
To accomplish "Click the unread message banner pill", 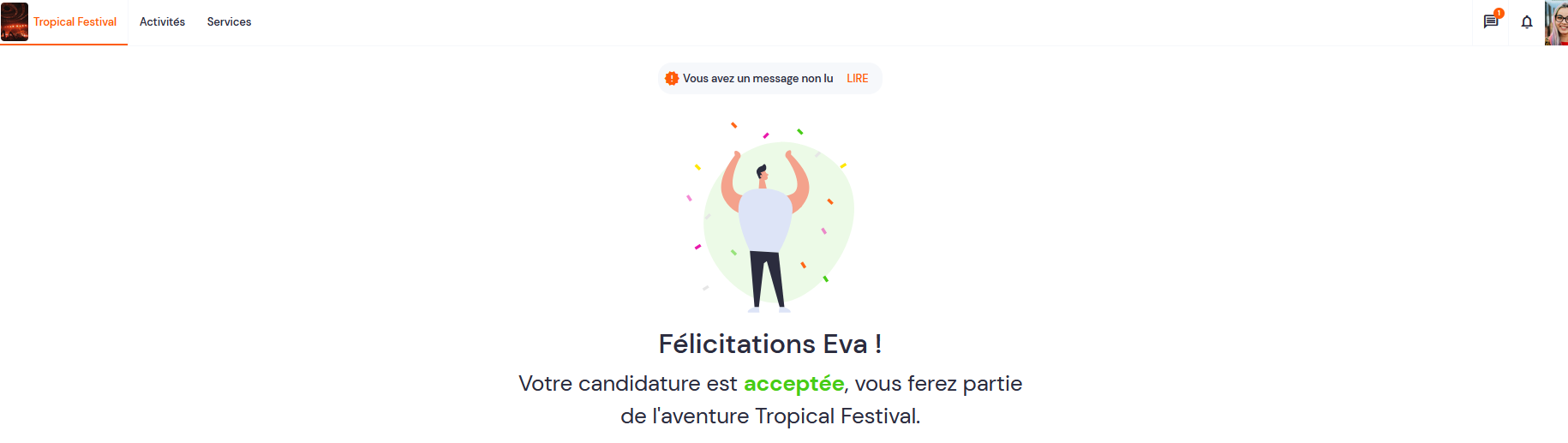I will [x=769, y=78].
